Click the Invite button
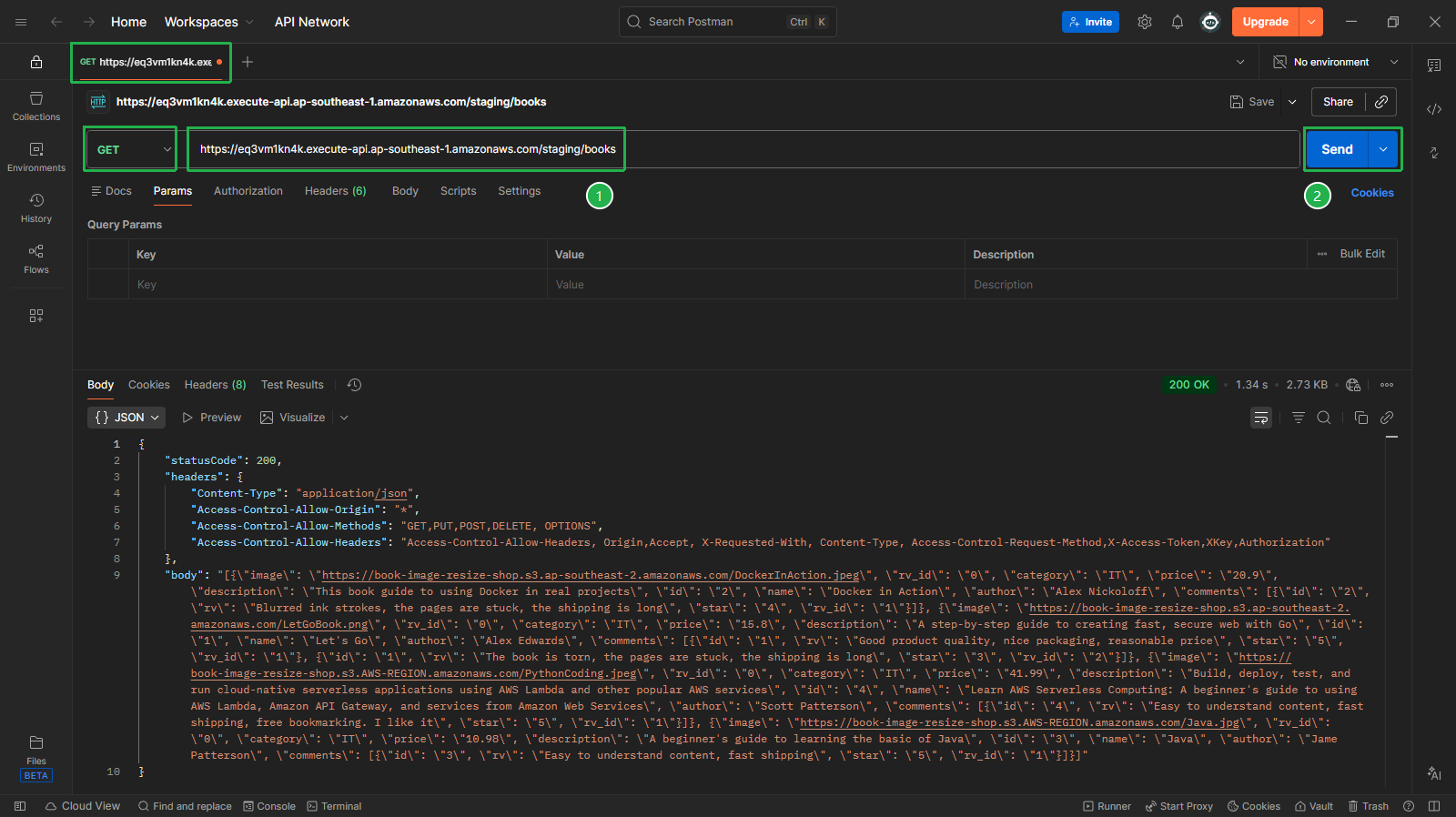The width and height of the screenshot is (1456, 817). [1090, 22]
